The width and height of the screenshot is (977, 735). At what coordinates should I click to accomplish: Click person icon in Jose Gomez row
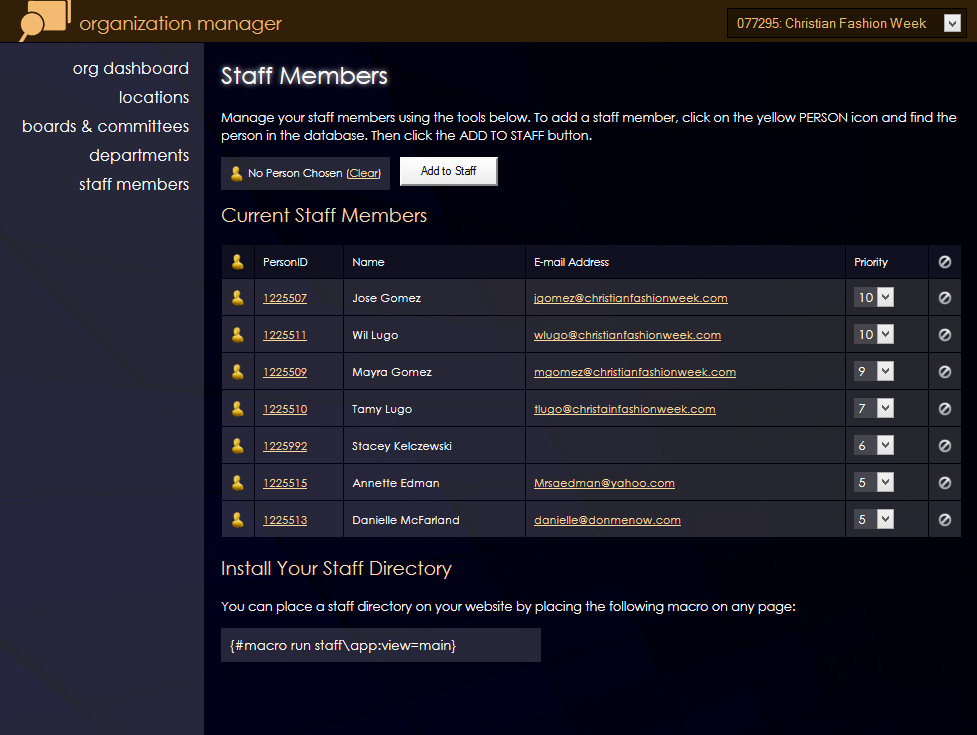pos(237,298)
